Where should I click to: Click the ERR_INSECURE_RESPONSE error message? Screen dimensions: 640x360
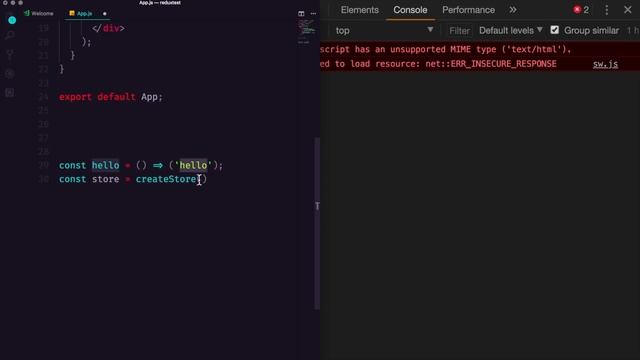coord(438,64)
